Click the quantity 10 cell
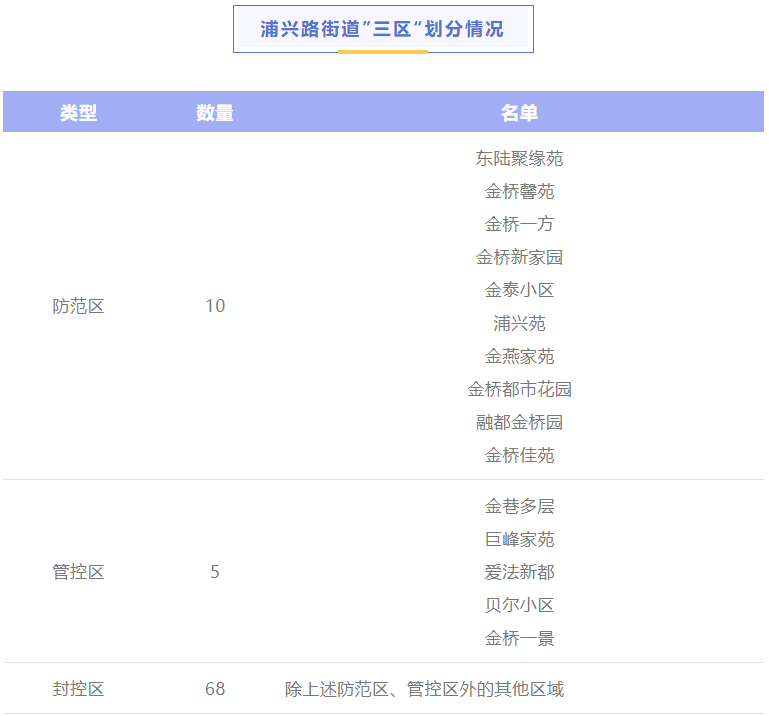769x716 pixels. 215,306
